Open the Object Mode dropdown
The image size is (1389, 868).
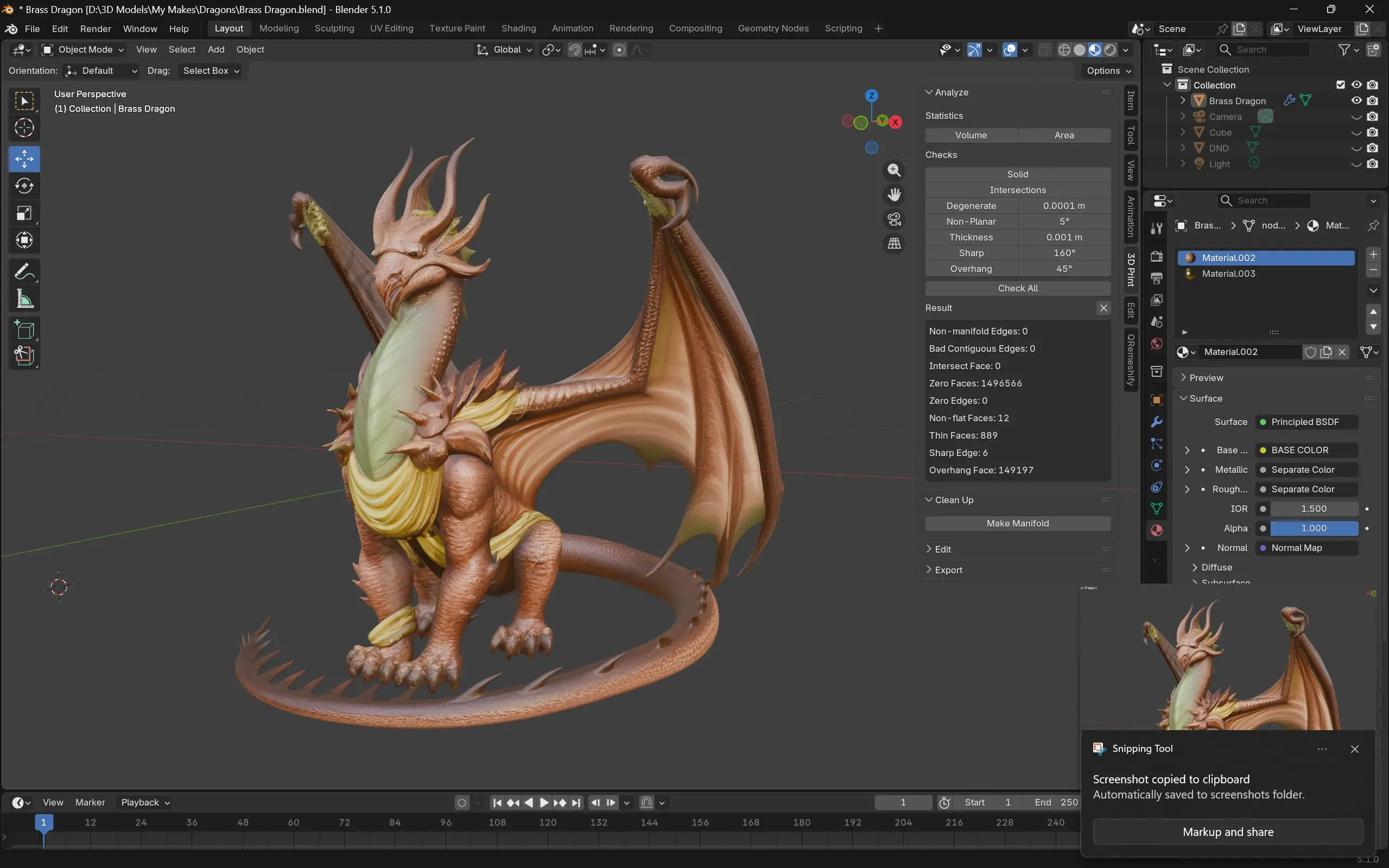[x=83, y=50]
